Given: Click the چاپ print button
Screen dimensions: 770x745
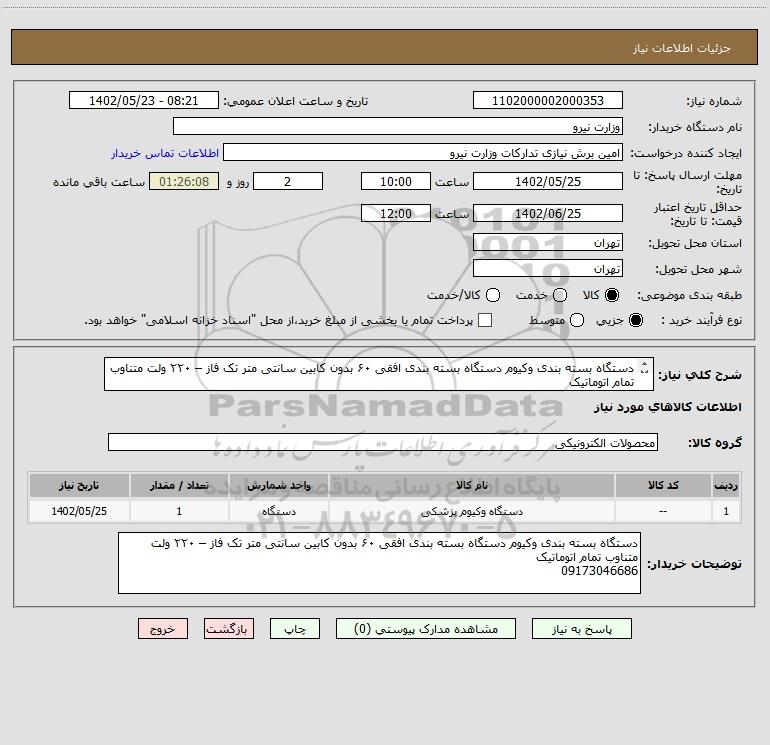Looking at the screenshot, I should (295, 629).
